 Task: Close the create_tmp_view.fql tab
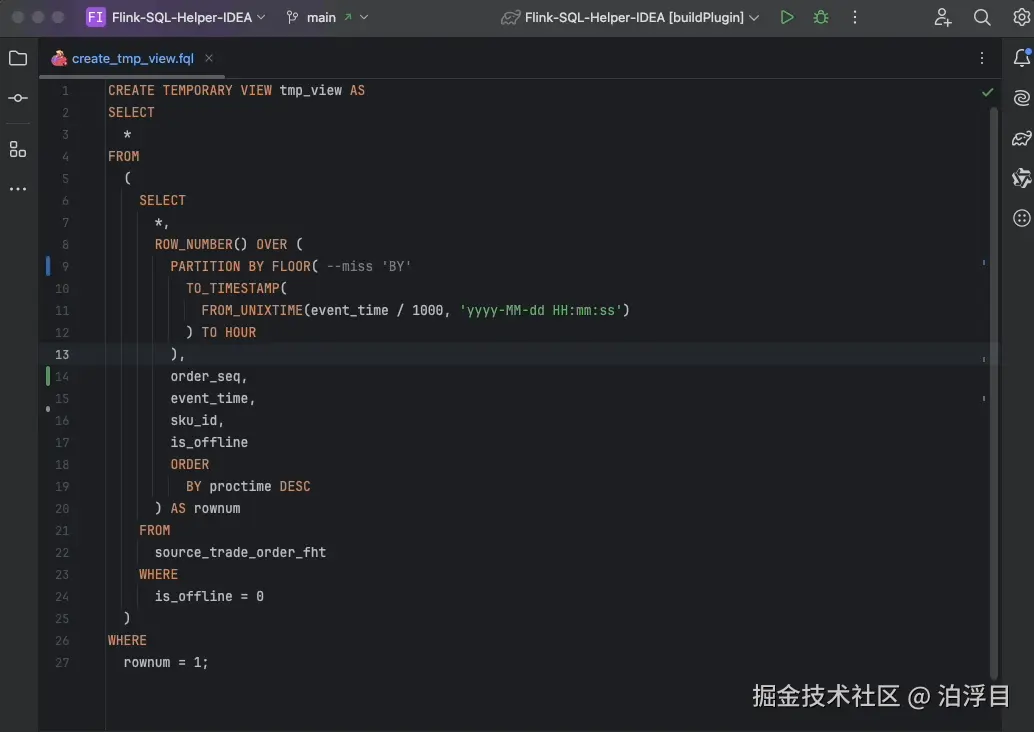pos(208,58)
